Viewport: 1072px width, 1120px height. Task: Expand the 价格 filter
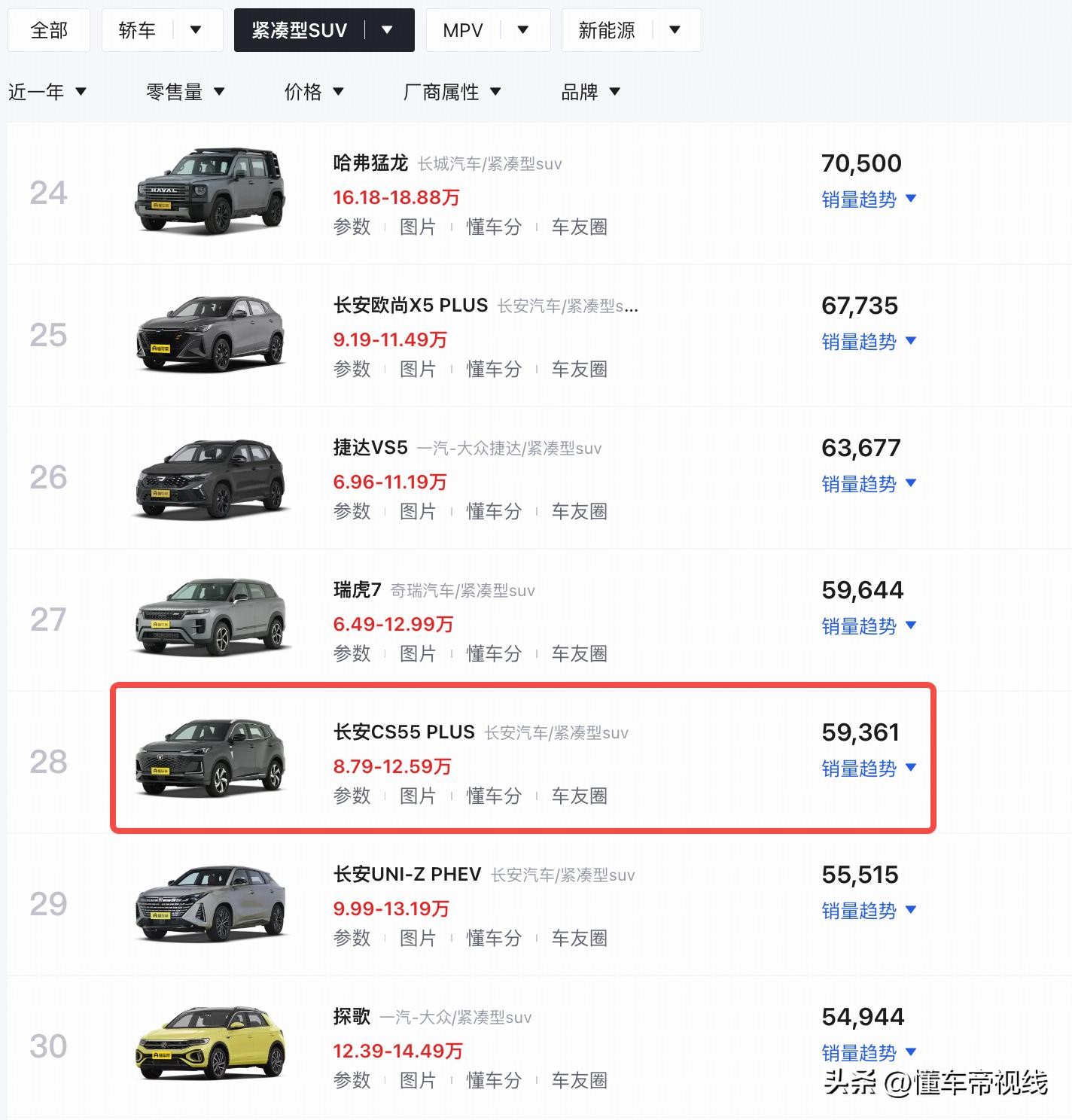point(314,92)
